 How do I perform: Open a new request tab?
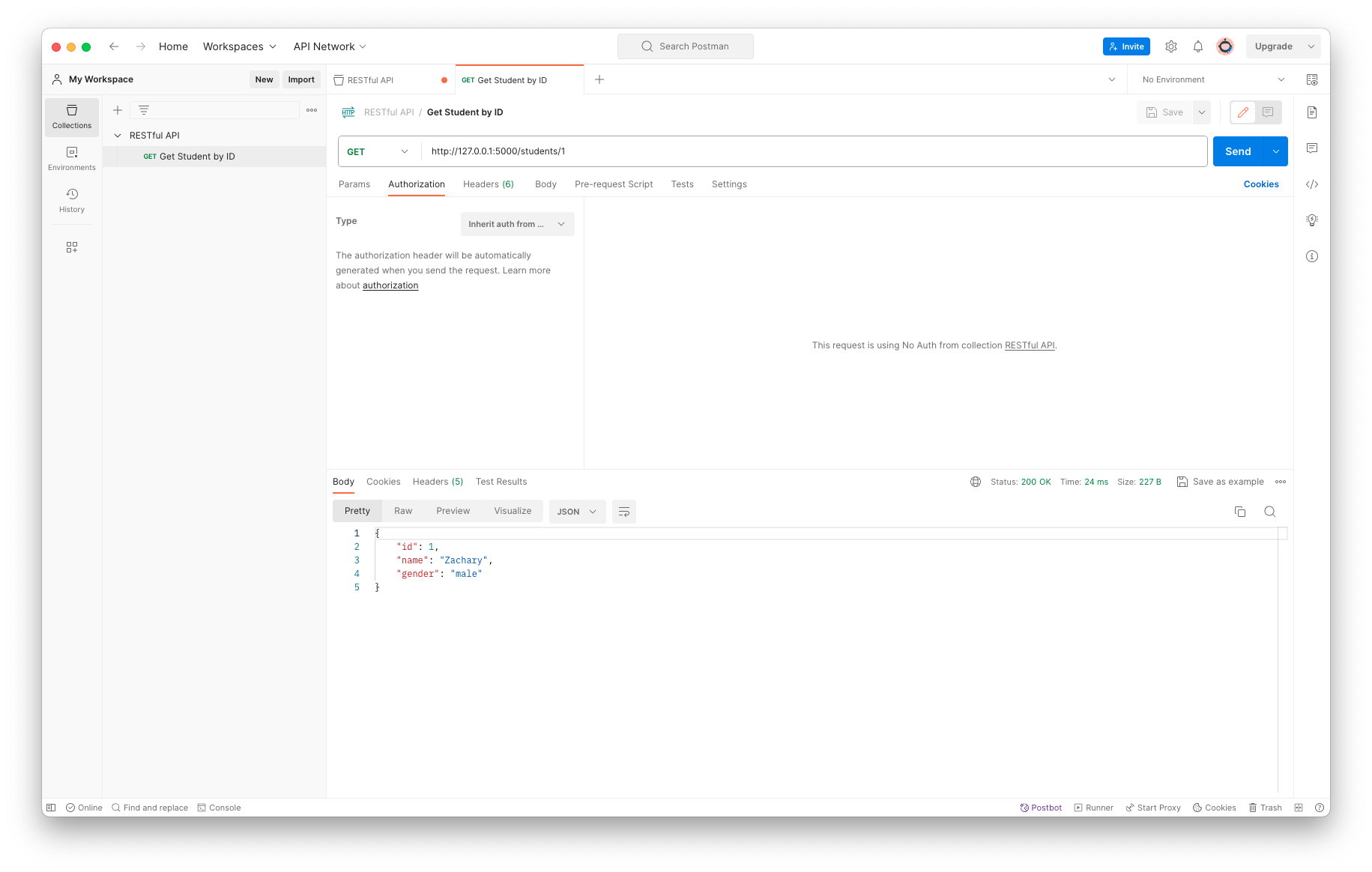599,79
